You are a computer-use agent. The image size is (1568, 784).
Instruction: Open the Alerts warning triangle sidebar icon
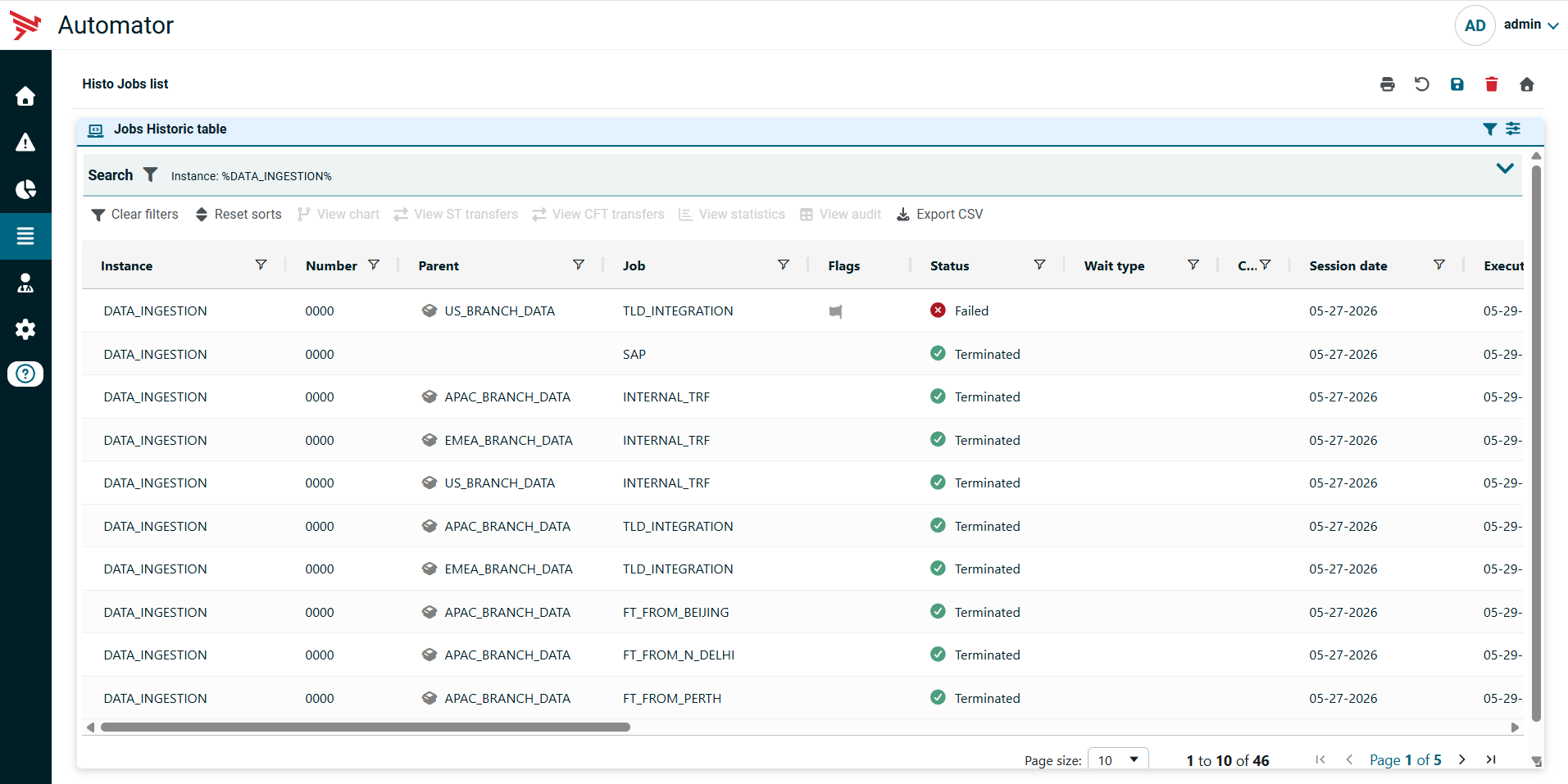[x=25, y=143]
